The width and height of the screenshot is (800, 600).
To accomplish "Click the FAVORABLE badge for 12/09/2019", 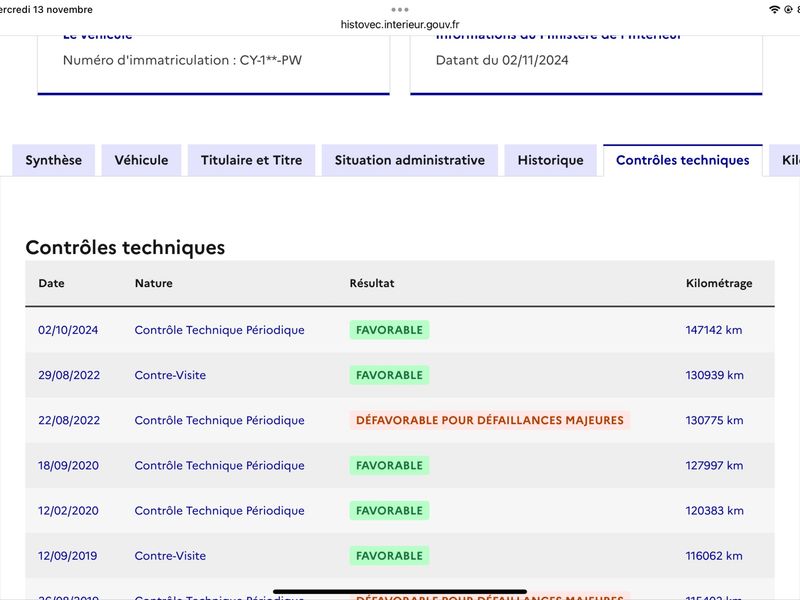I will coord(389,556).
